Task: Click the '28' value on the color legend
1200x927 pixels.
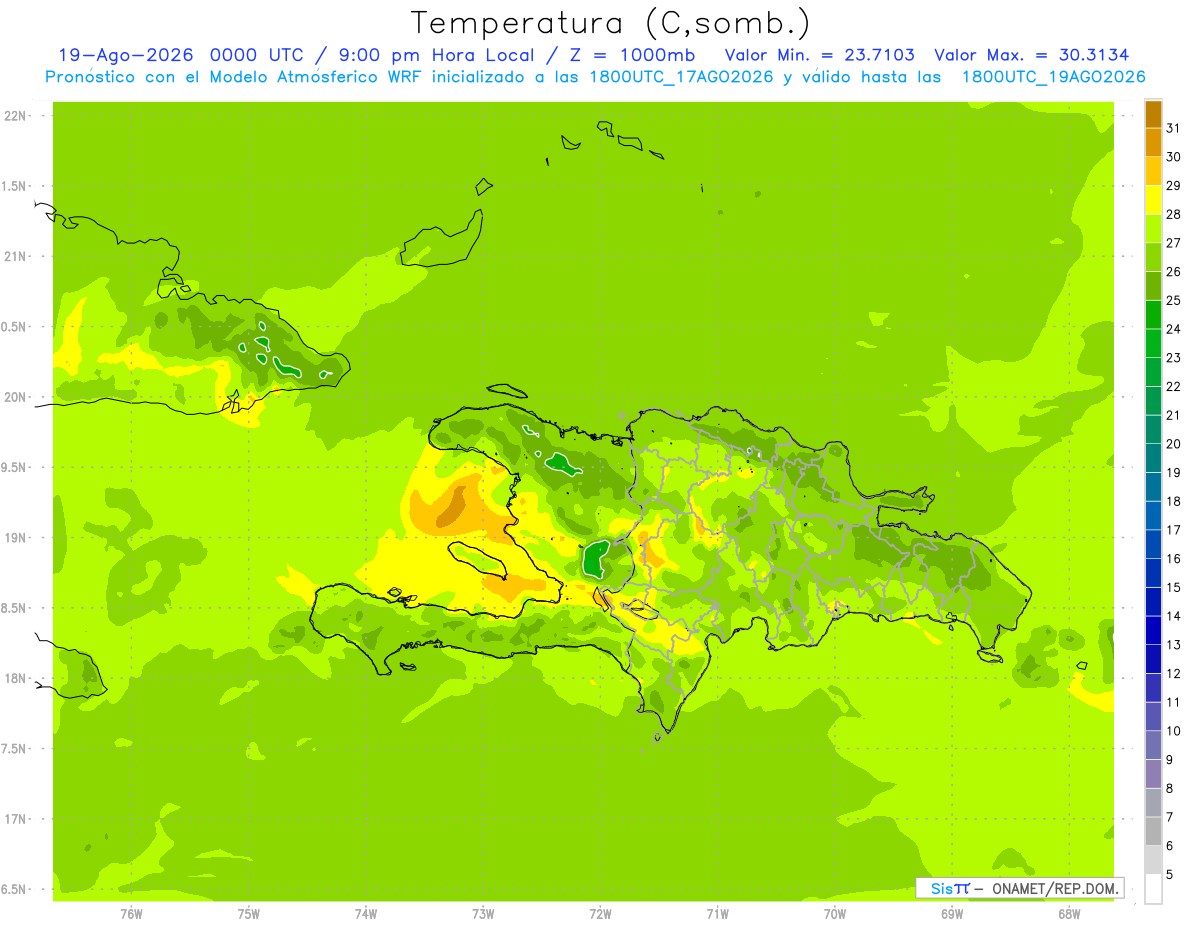Action: [x=1173, y=214]
